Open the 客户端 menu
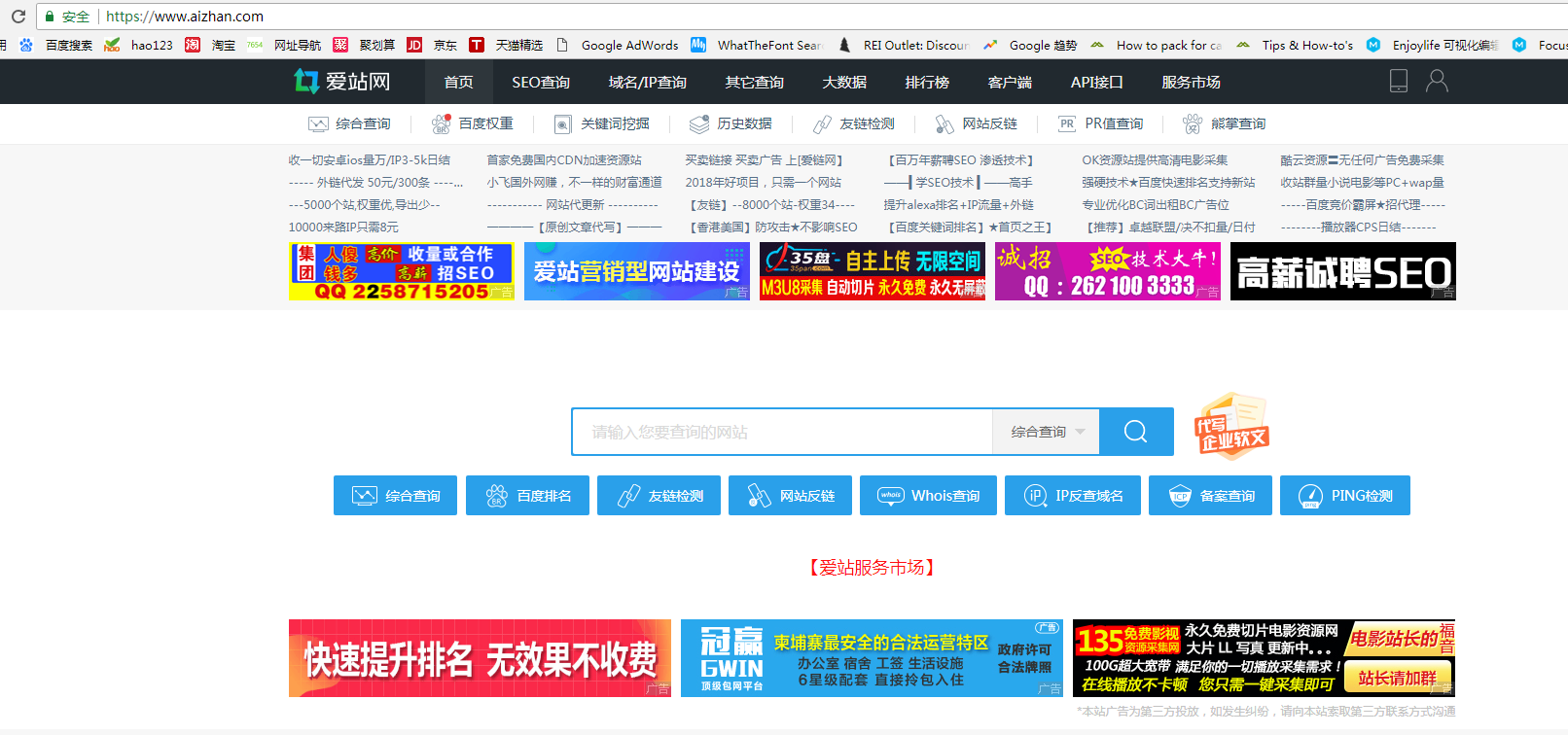The height and width of the screenshot is (735, 1568). tap(1010, 83)
